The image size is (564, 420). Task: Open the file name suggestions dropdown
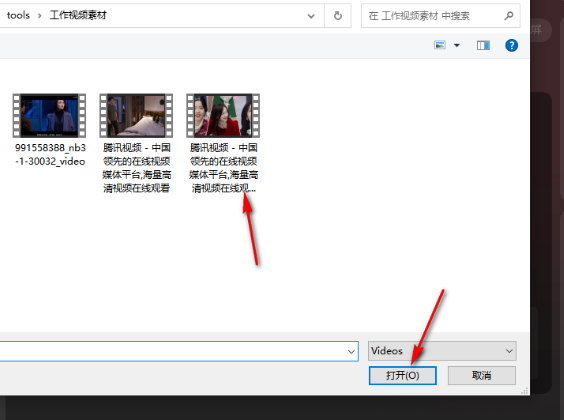tap(351, 351)
